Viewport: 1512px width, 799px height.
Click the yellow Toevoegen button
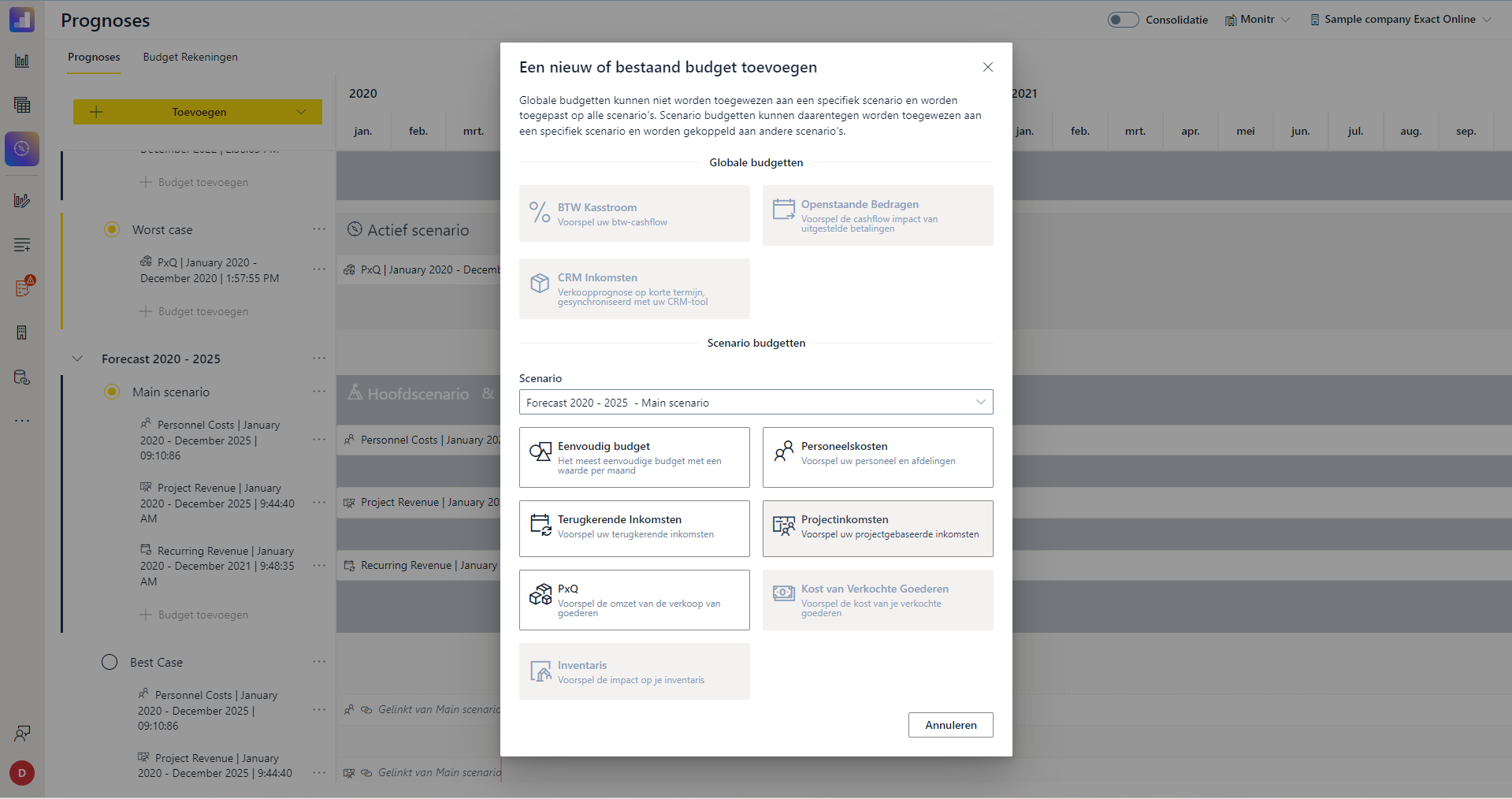[x=198, y=112]
